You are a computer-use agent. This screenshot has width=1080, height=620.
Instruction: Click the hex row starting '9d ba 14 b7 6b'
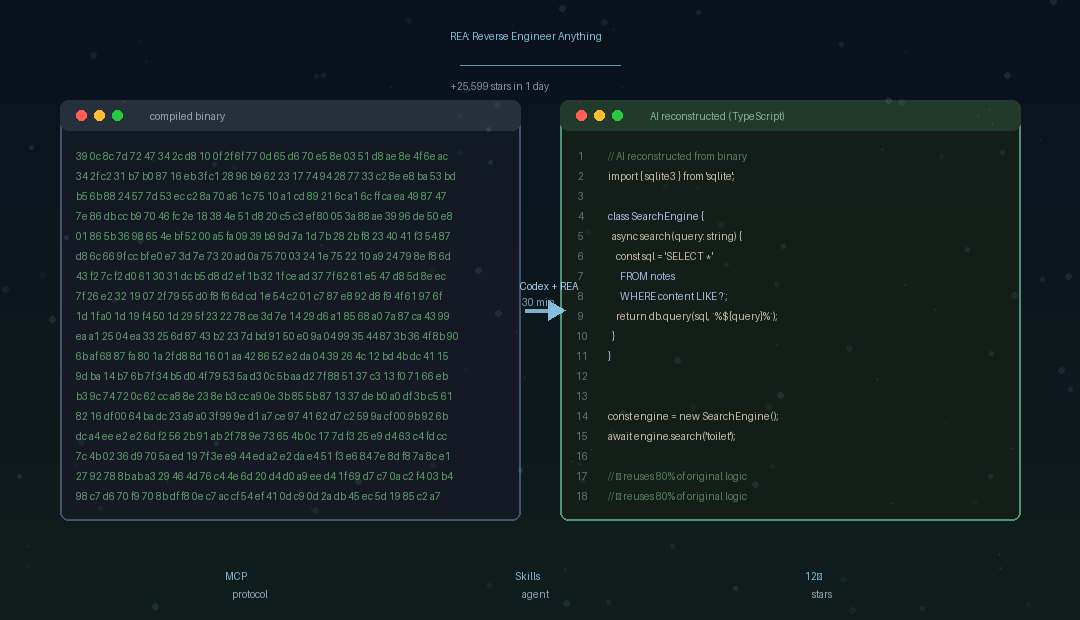click(x=262, y=376)
